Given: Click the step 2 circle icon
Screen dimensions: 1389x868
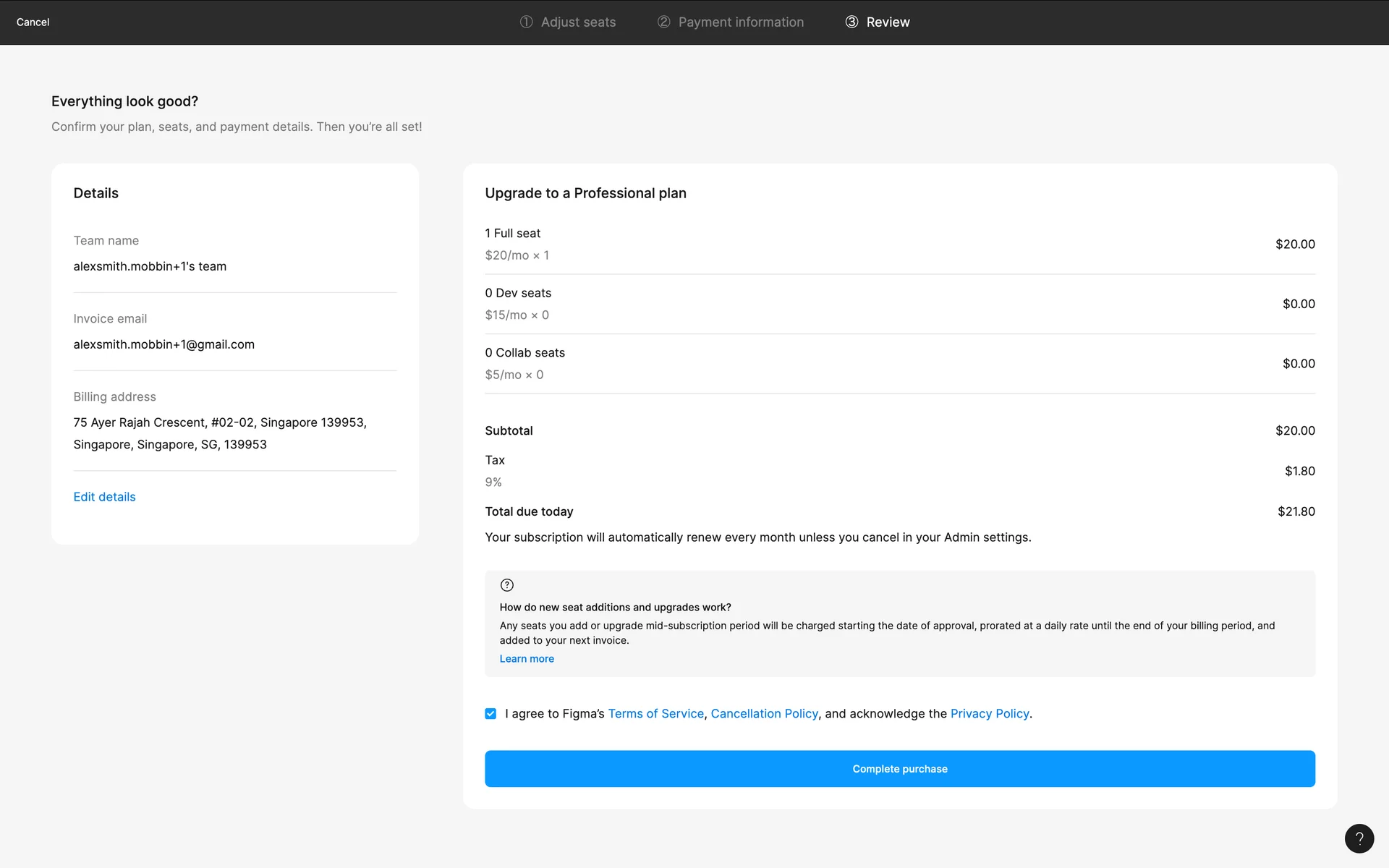Looking at the screenshot, I should [x=663, y=22].
